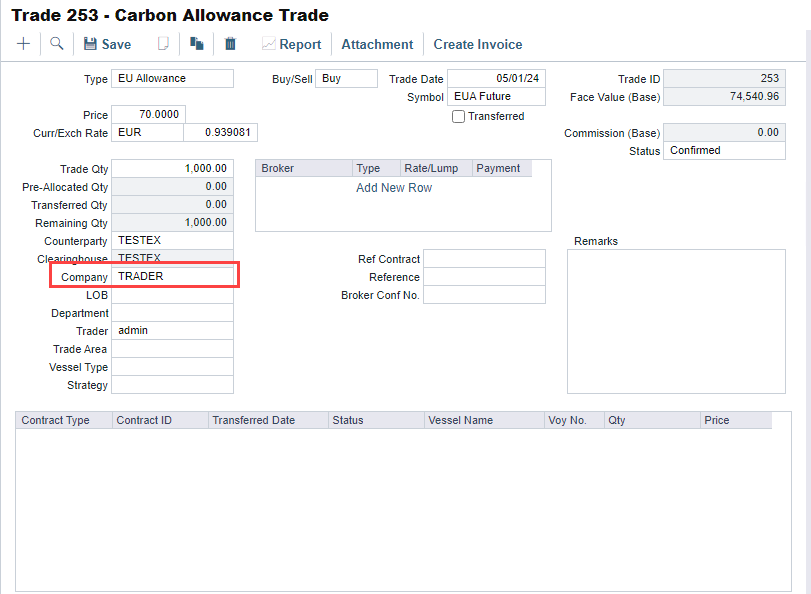Click the Company field containing TRADER
Image resolution: width=811 pixels, height=594 pixels.
[172, 276]
